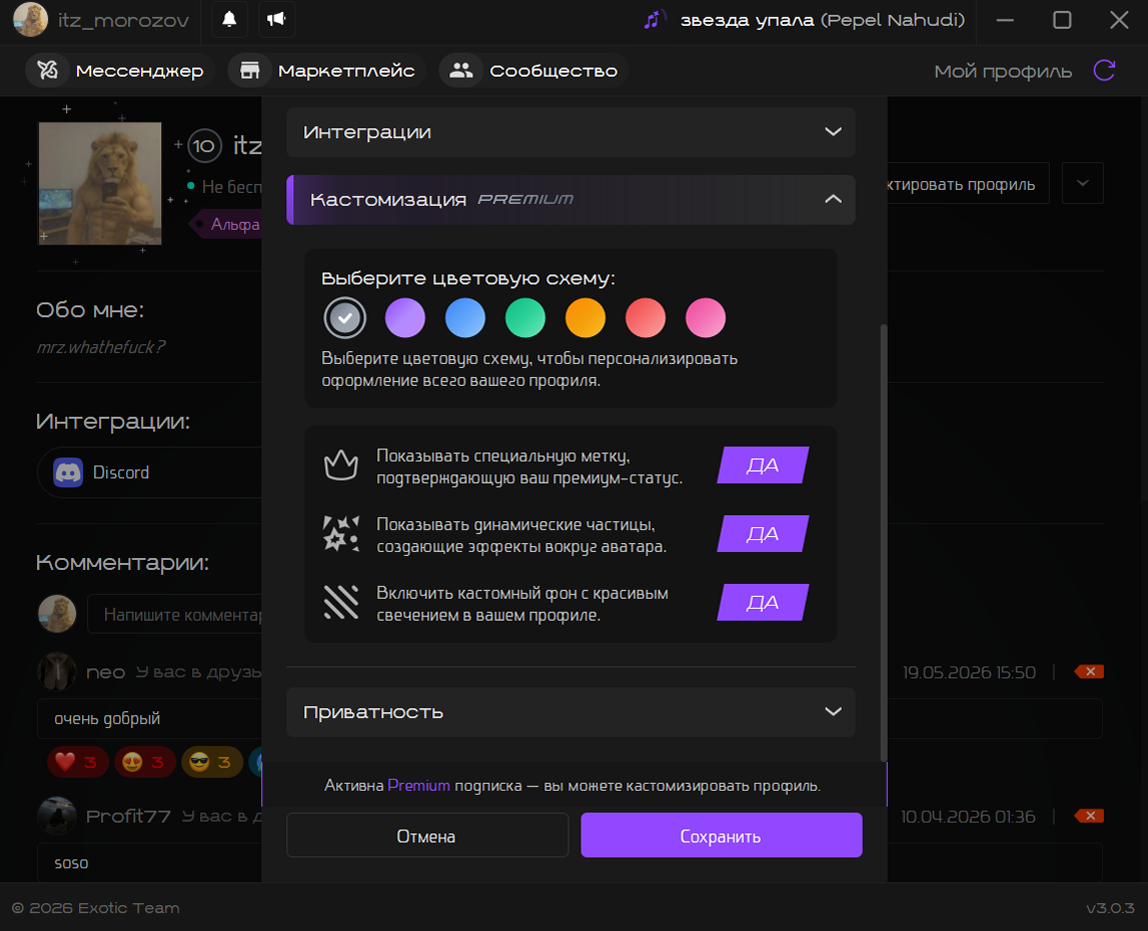
Task: Toggle premium badge ДА switch
Action: pyautogui.click(x=763, y=466)
